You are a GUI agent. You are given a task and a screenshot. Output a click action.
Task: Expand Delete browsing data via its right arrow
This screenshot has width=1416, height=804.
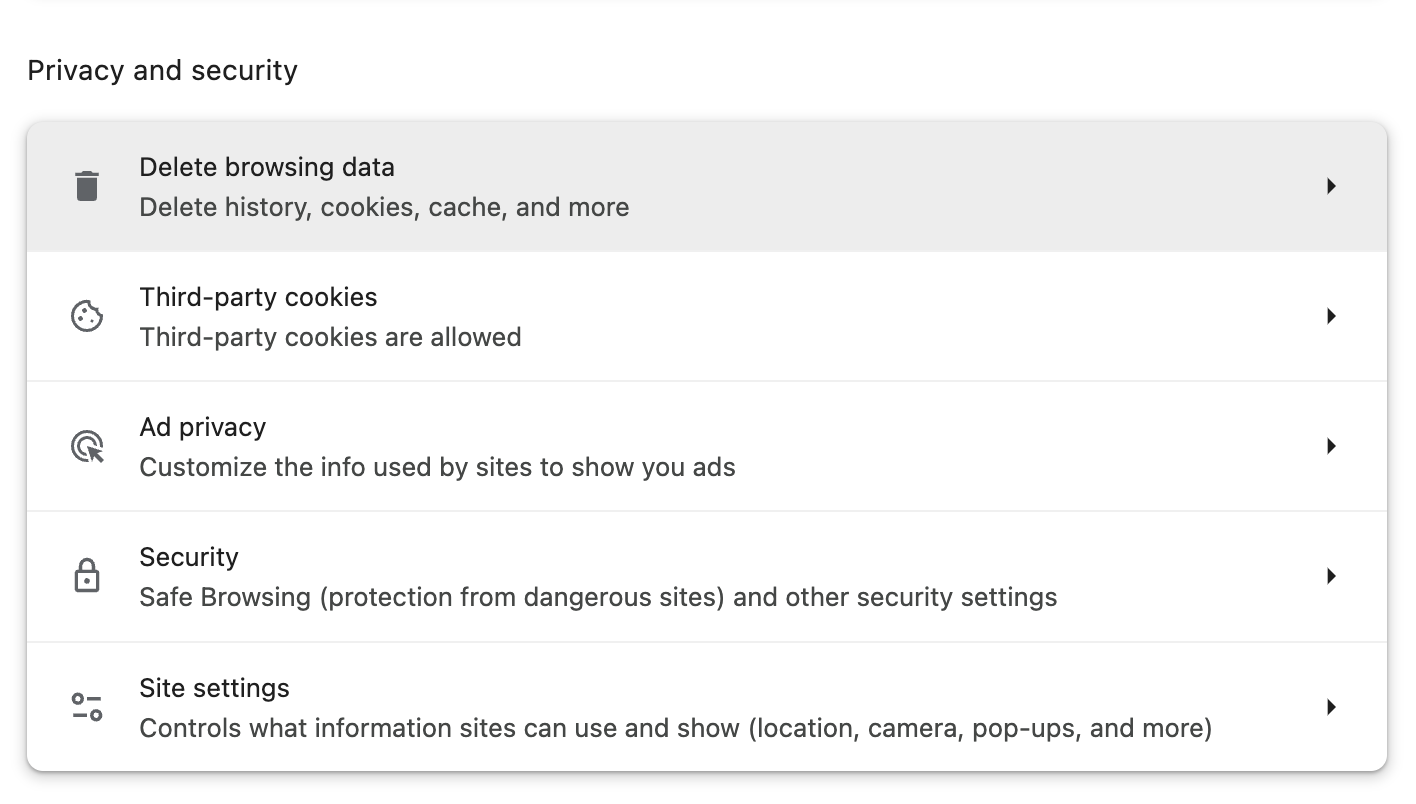coord(1331,185)
